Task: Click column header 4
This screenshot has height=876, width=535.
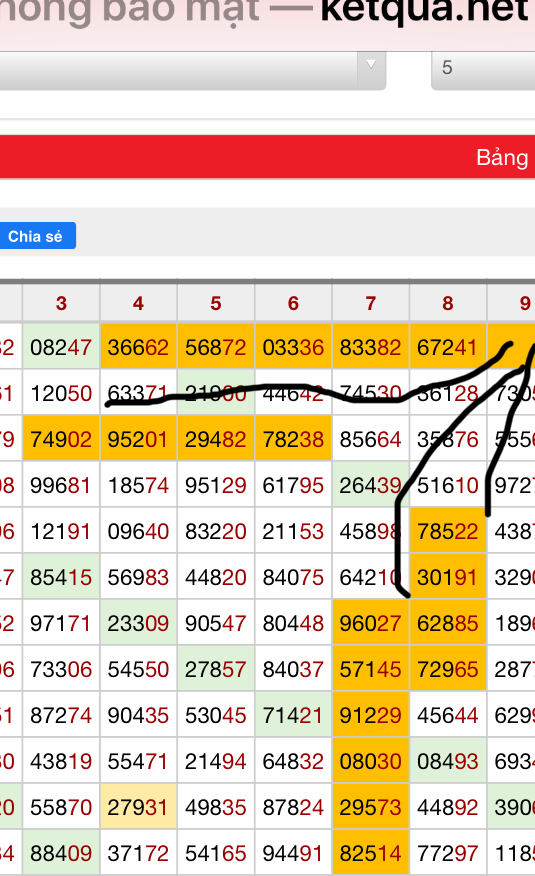Action: pyautogui.click(x=138, y=303)
